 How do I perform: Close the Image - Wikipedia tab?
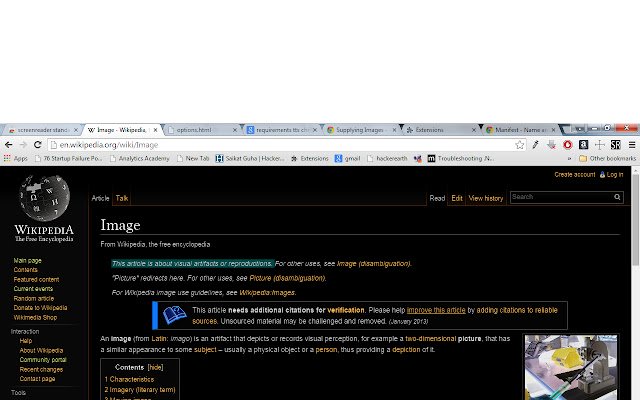pyautogui.click(x=155, y=130)
